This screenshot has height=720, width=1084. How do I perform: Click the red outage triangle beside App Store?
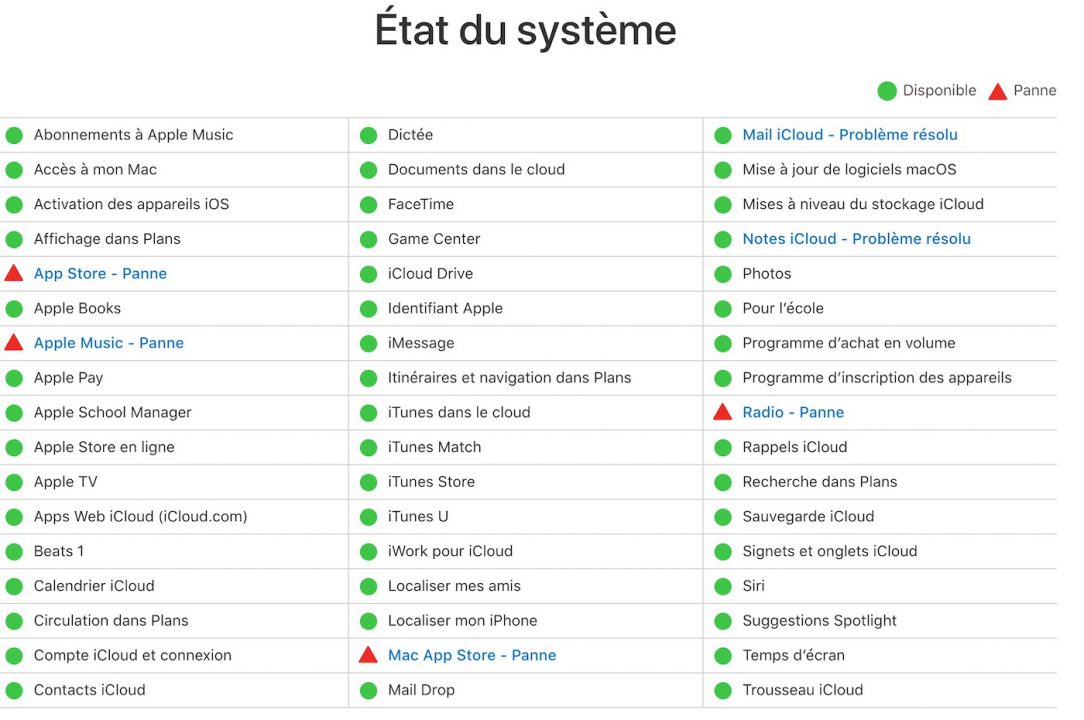click(14, 273)
